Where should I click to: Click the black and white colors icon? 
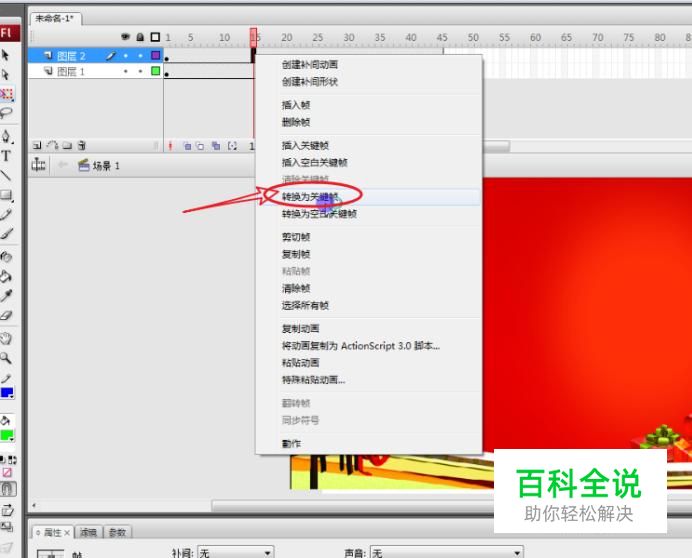click(x=3, y=460)
